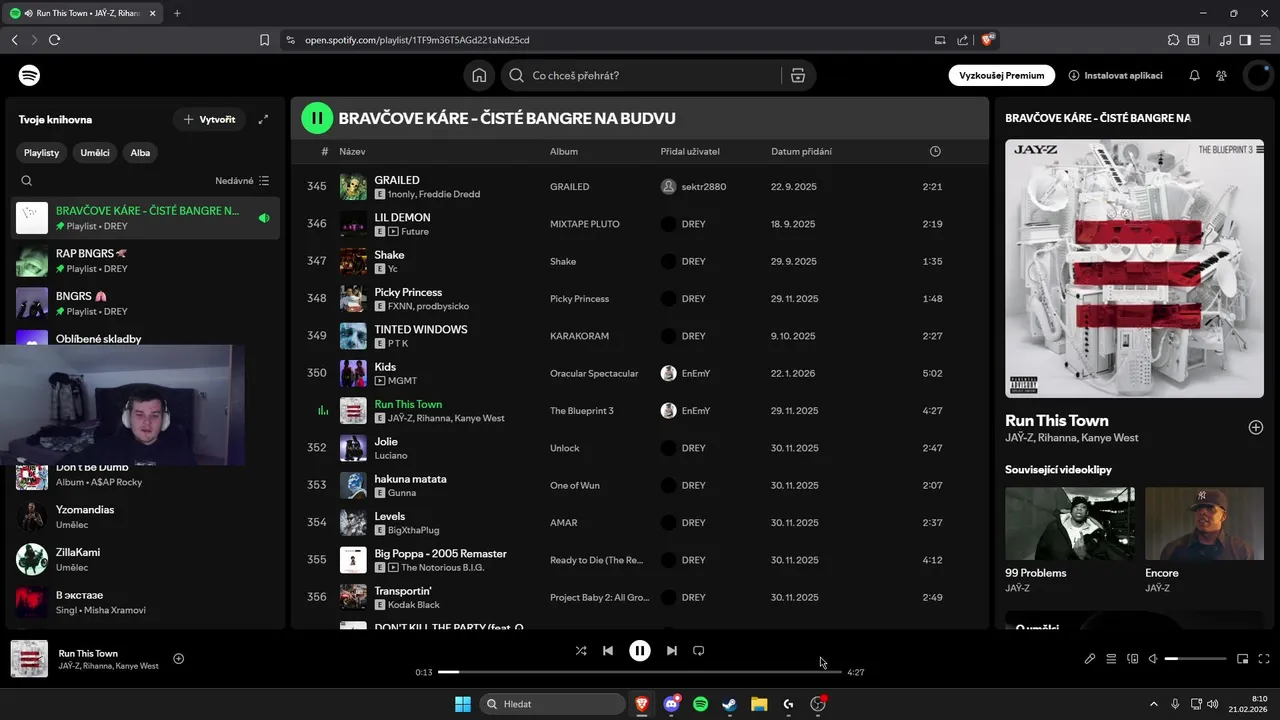This screenshot has height=720, width=1280.
Task: Open the BNGRS playlist in the library
Action: click(145, 303)
